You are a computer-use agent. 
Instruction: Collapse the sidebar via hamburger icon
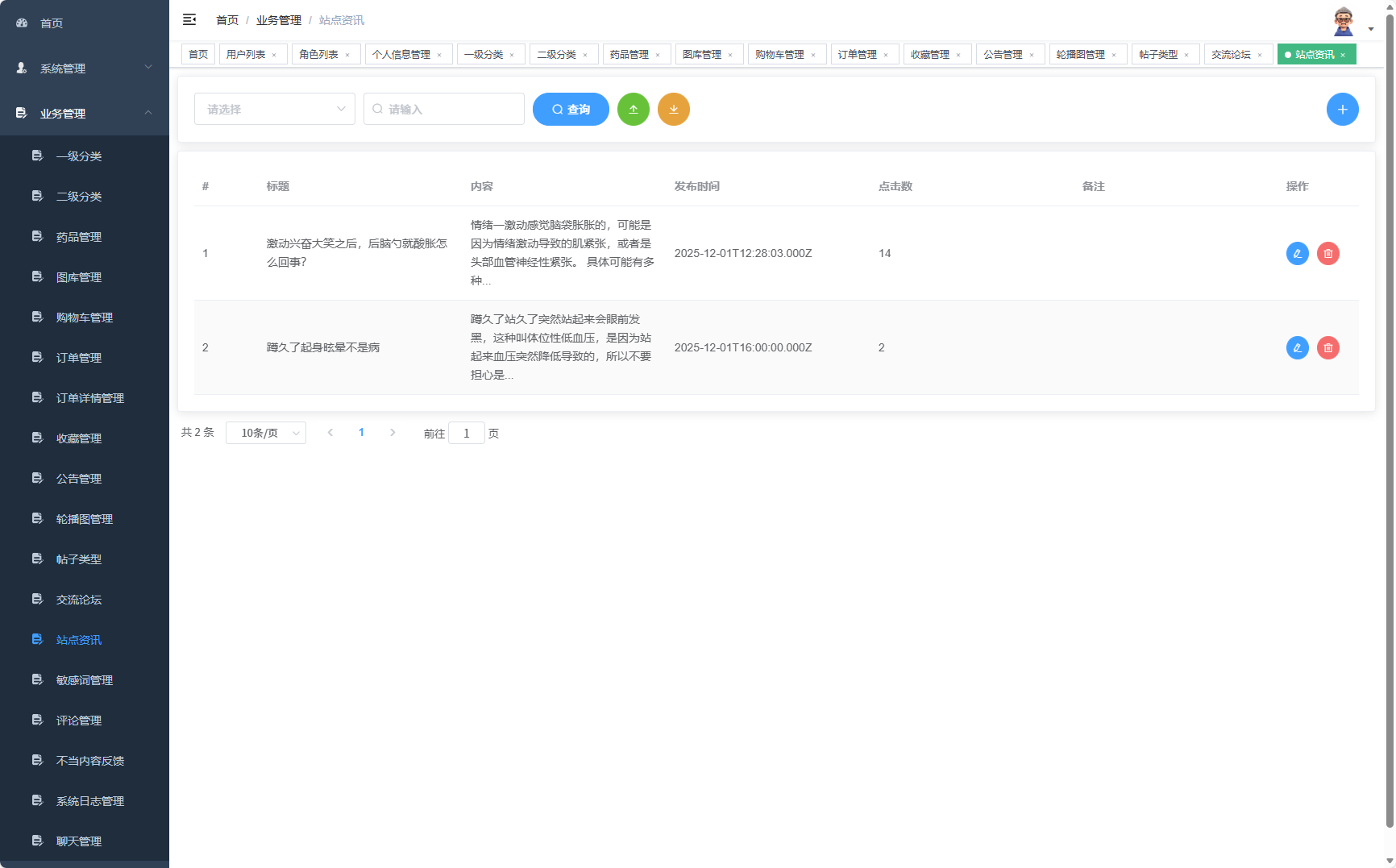click(x=190, y=19)
